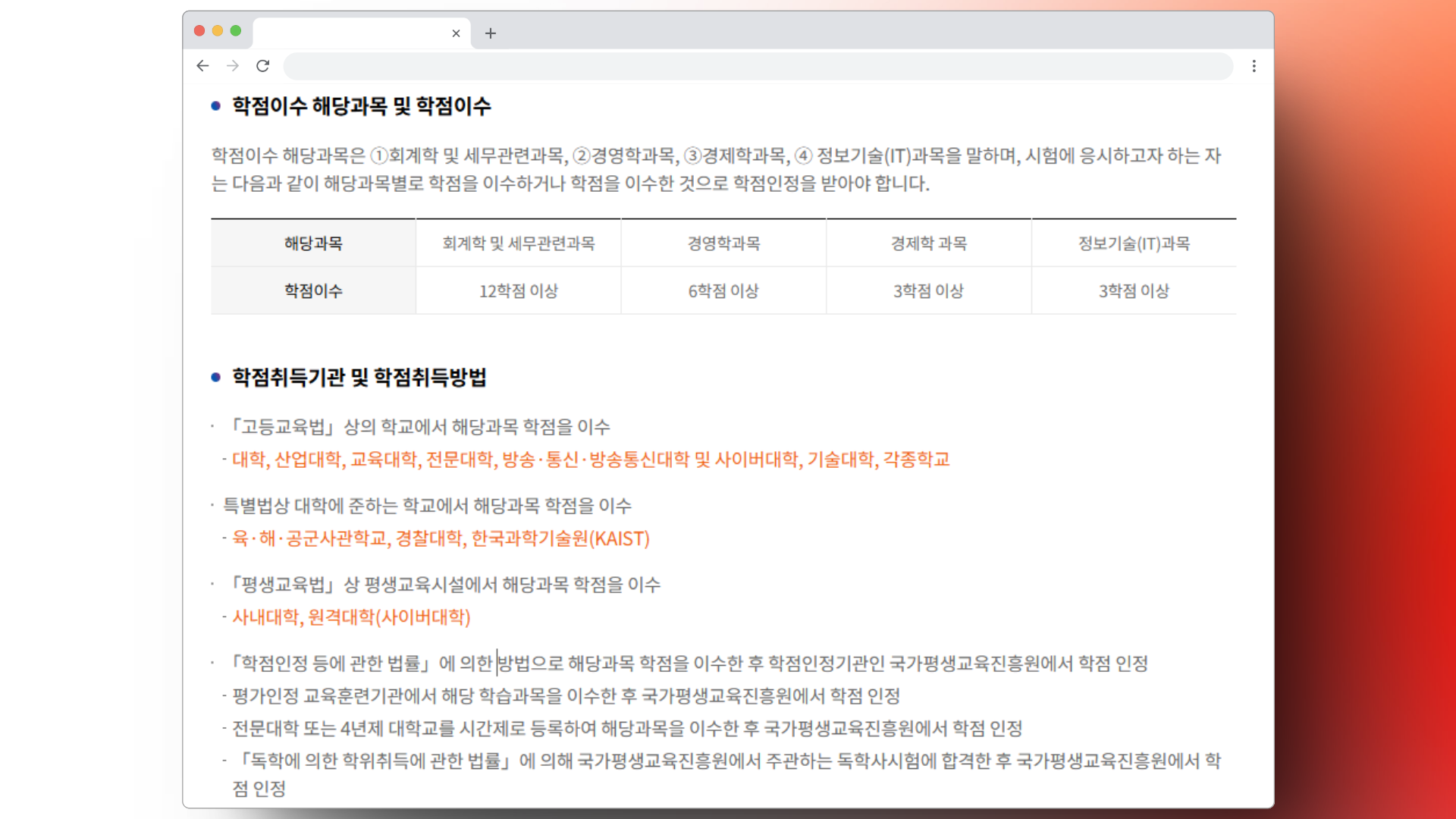Click the orange 육·해·공군사관학교 text line
The height and width of the screenshot is (819, 1456).
click(440, 538)
